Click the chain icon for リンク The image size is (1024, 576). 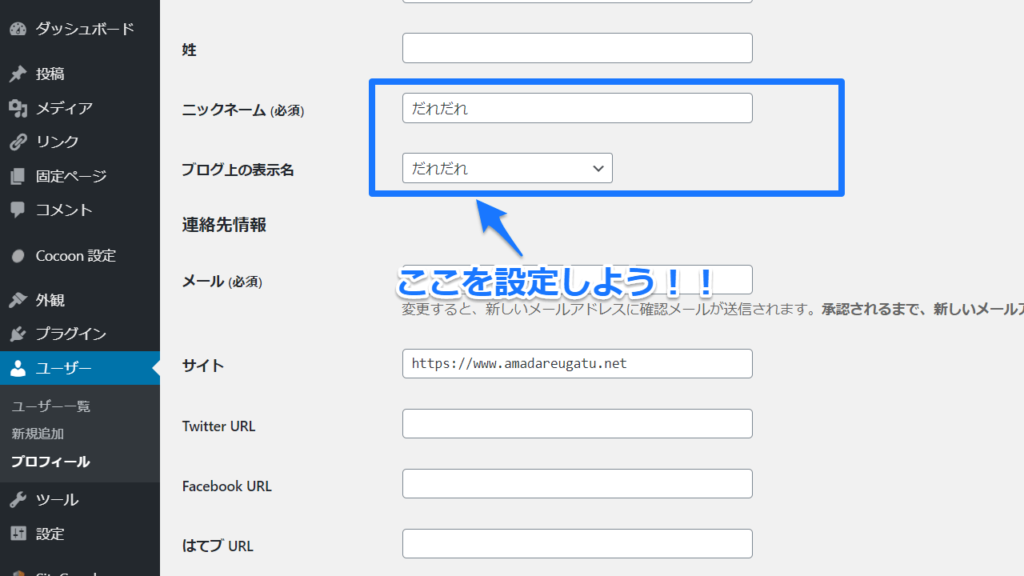(x=18, y=142)
